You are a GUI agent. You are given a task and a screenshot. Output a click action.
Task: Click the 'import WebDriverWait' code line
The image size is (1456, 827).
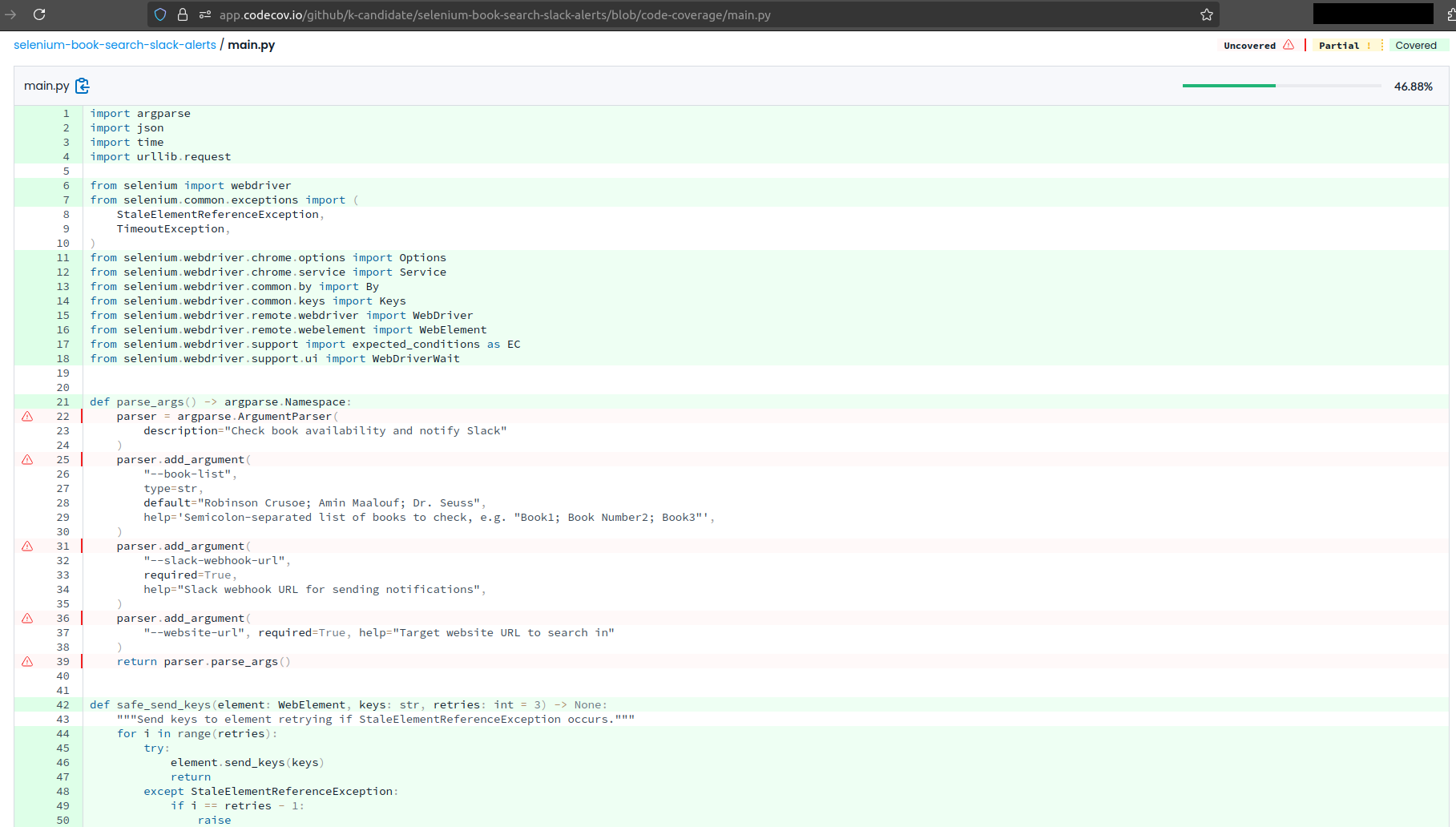[275, 359]
